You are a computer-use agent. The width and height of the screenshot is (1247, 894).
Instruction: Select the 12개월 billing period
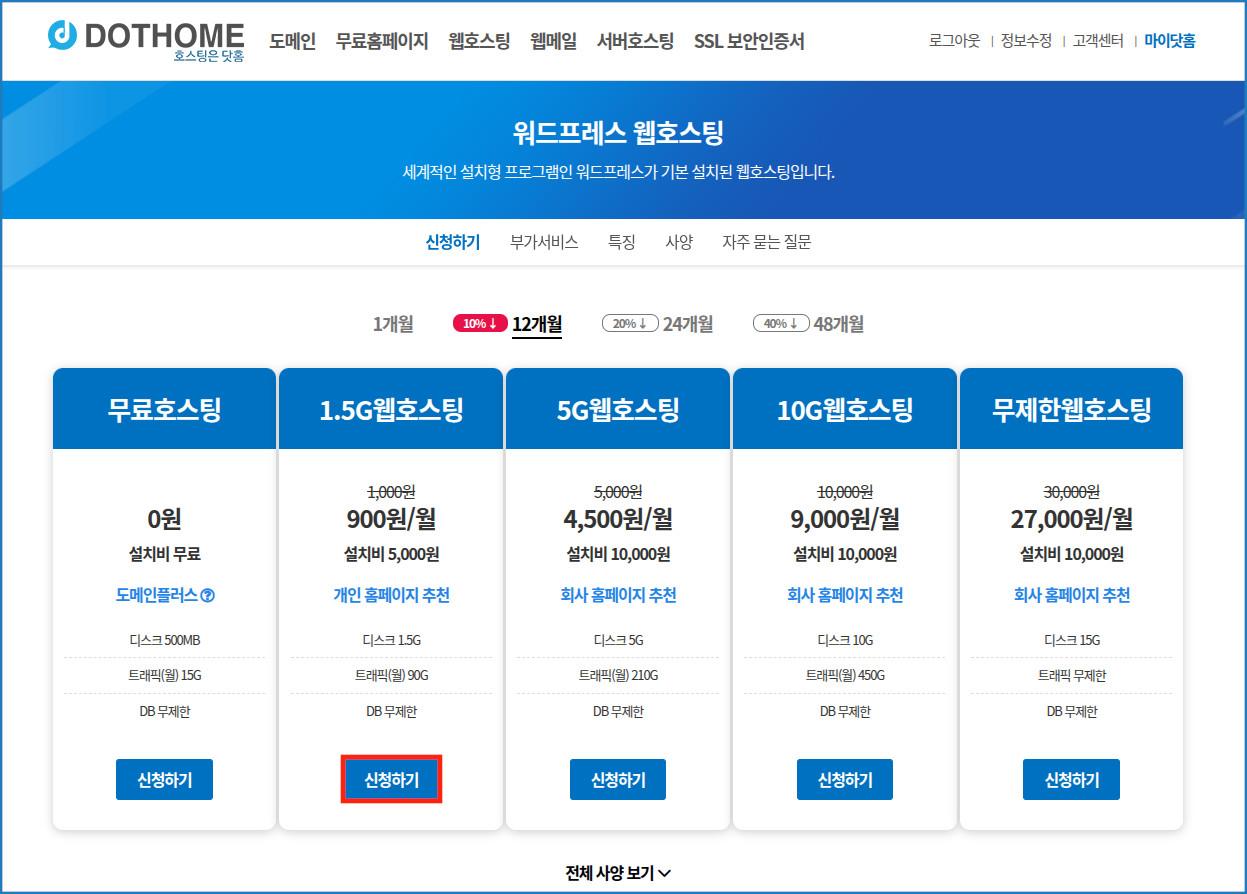point(537,324)
